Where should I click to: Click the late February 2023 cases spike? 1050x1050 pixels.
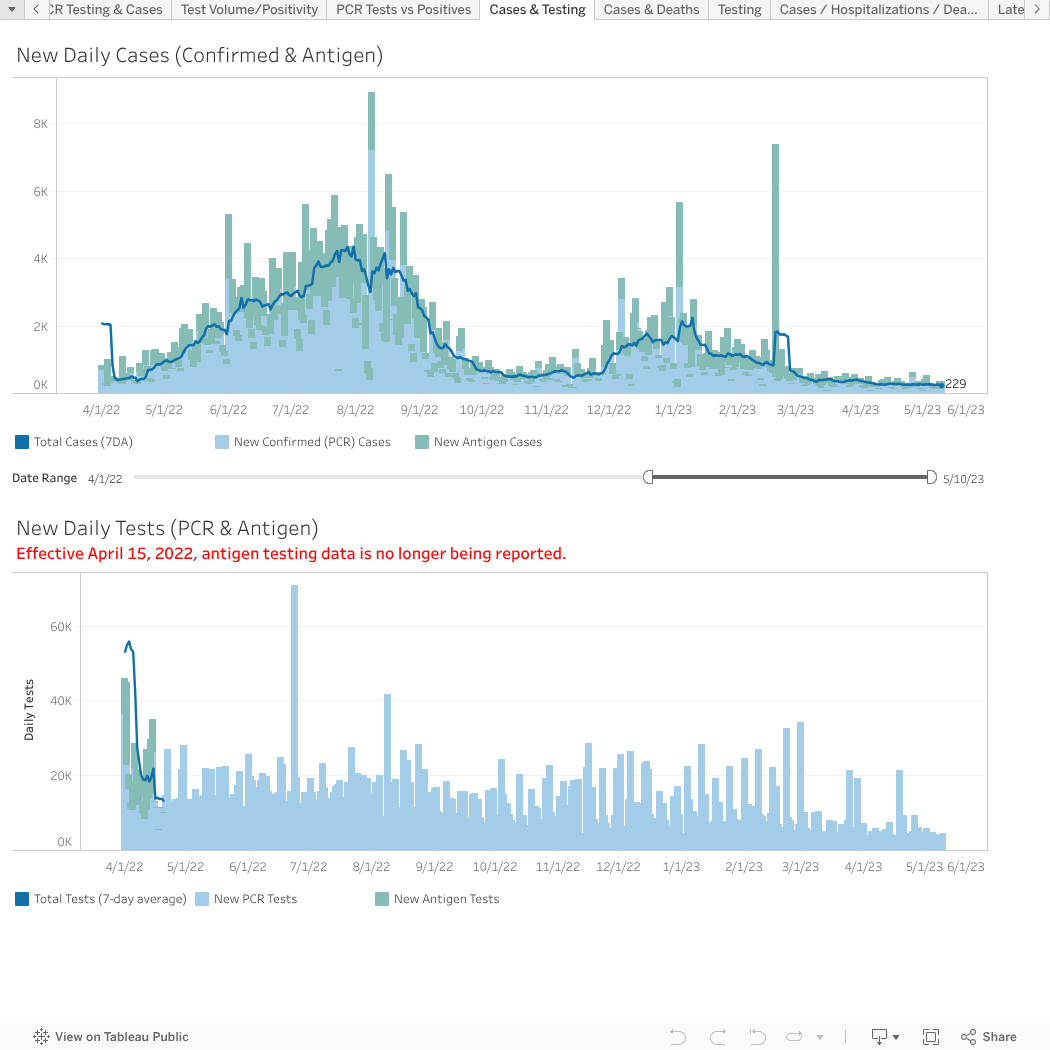pos(775,268)
